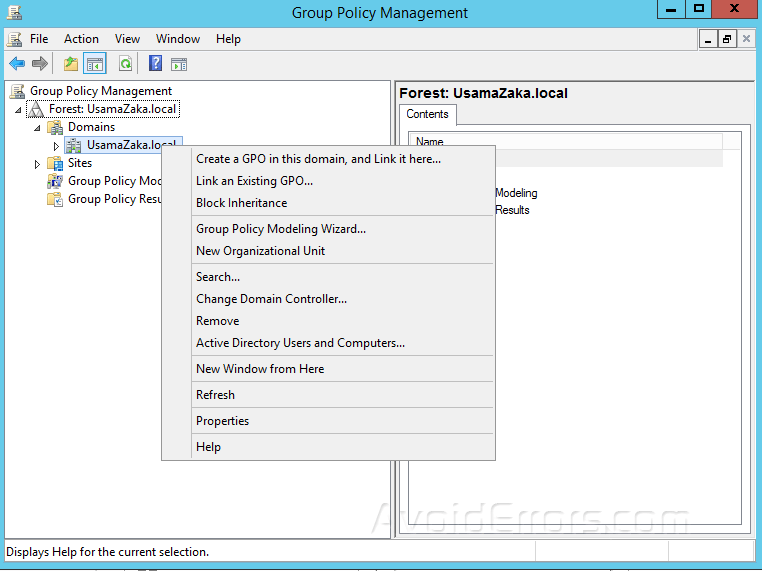Click the application icon in title bar
This screenshot has width=762, height=571.
(15, 12)
